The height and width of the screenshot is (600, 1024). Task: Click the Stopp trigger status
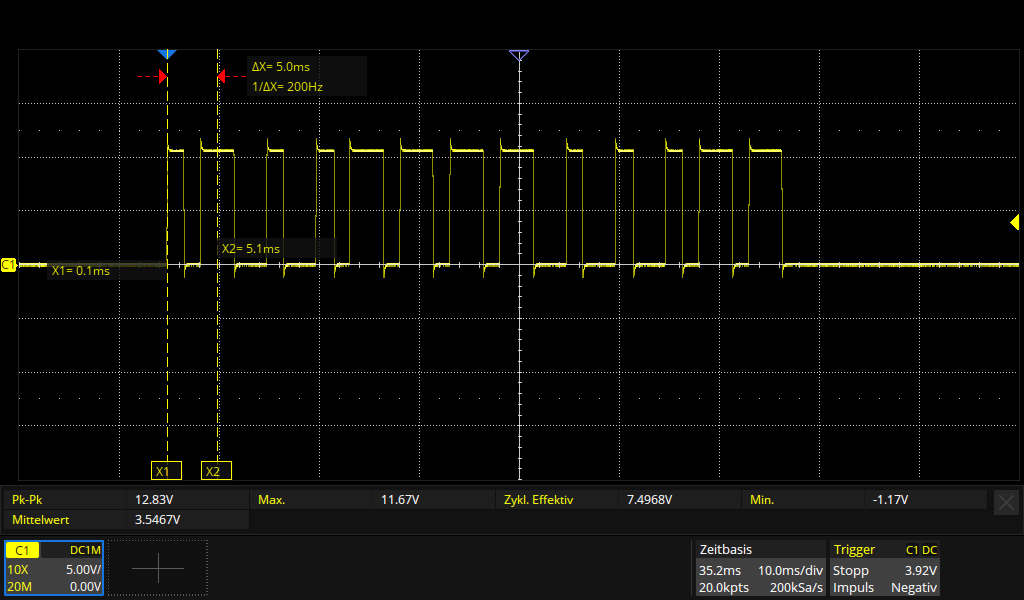[850, 570]
